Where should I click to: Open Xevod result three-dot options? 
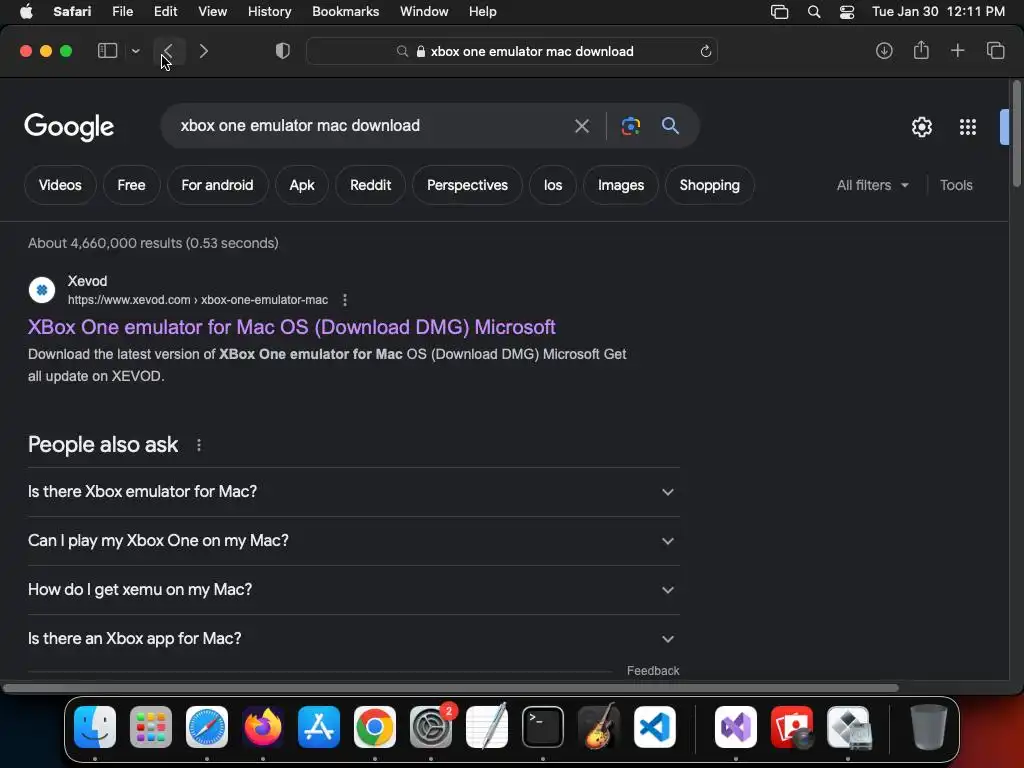(345, 300)
